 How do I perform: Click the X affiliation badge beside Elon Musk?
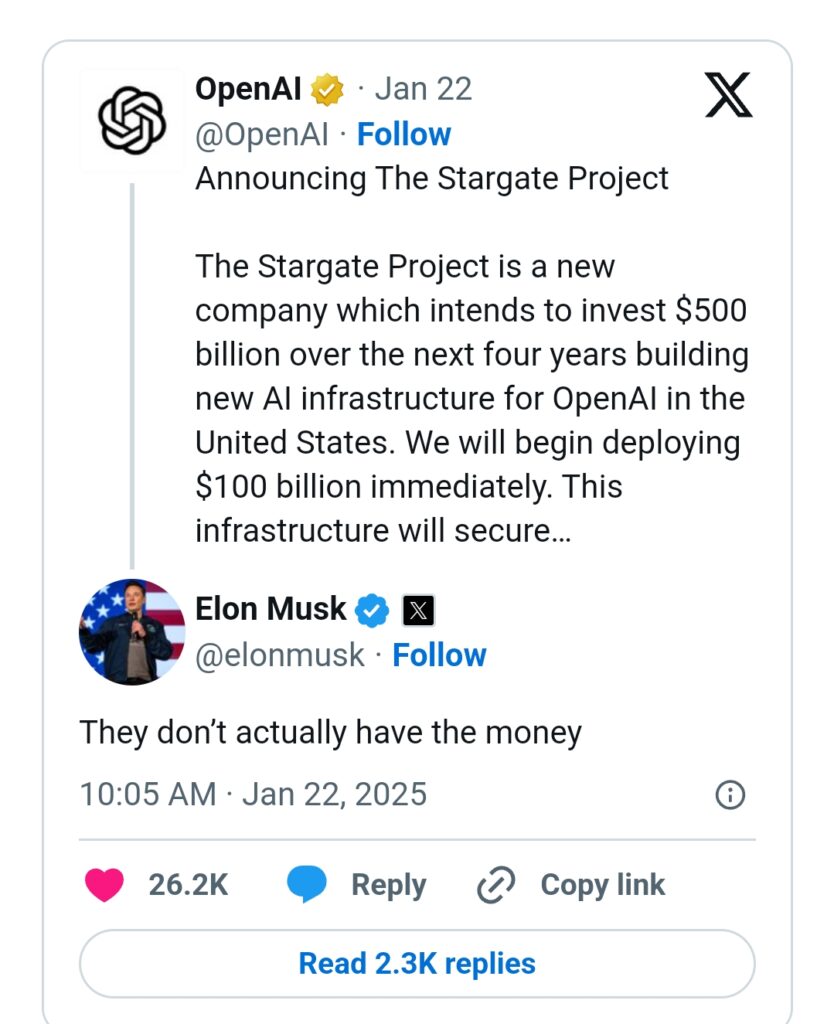pyautogui.click(x=418, y=611)
